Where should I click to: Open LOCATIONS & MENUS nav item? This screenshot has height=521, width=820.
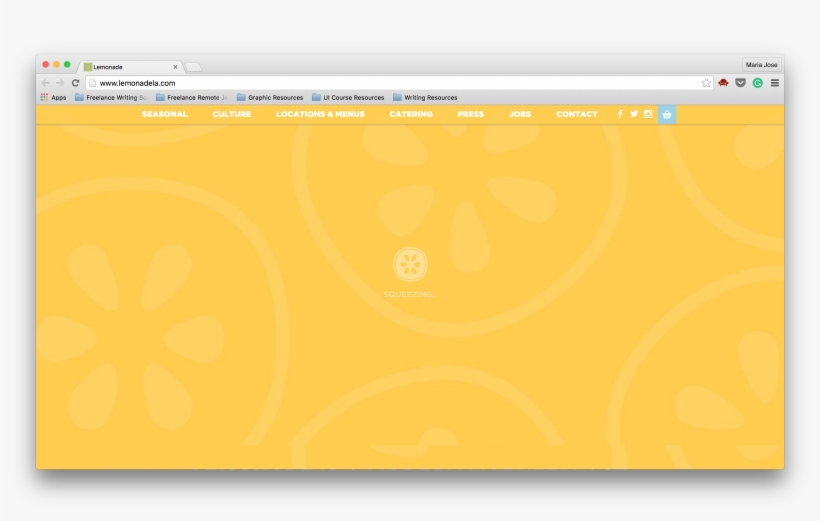(x=320, y=114)
